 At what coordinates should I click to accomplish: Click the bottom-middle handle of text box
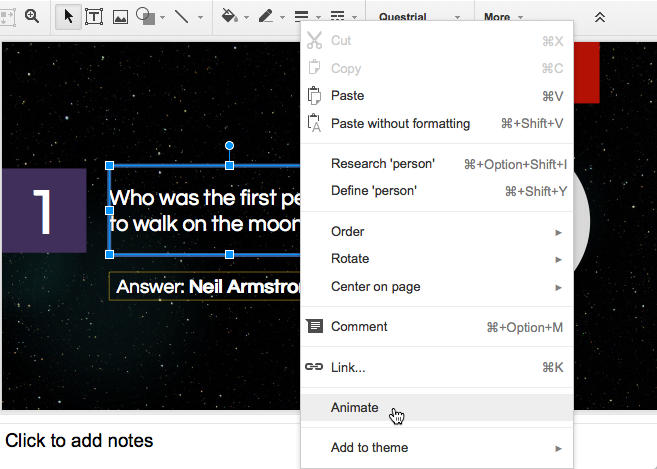(229, 254)
